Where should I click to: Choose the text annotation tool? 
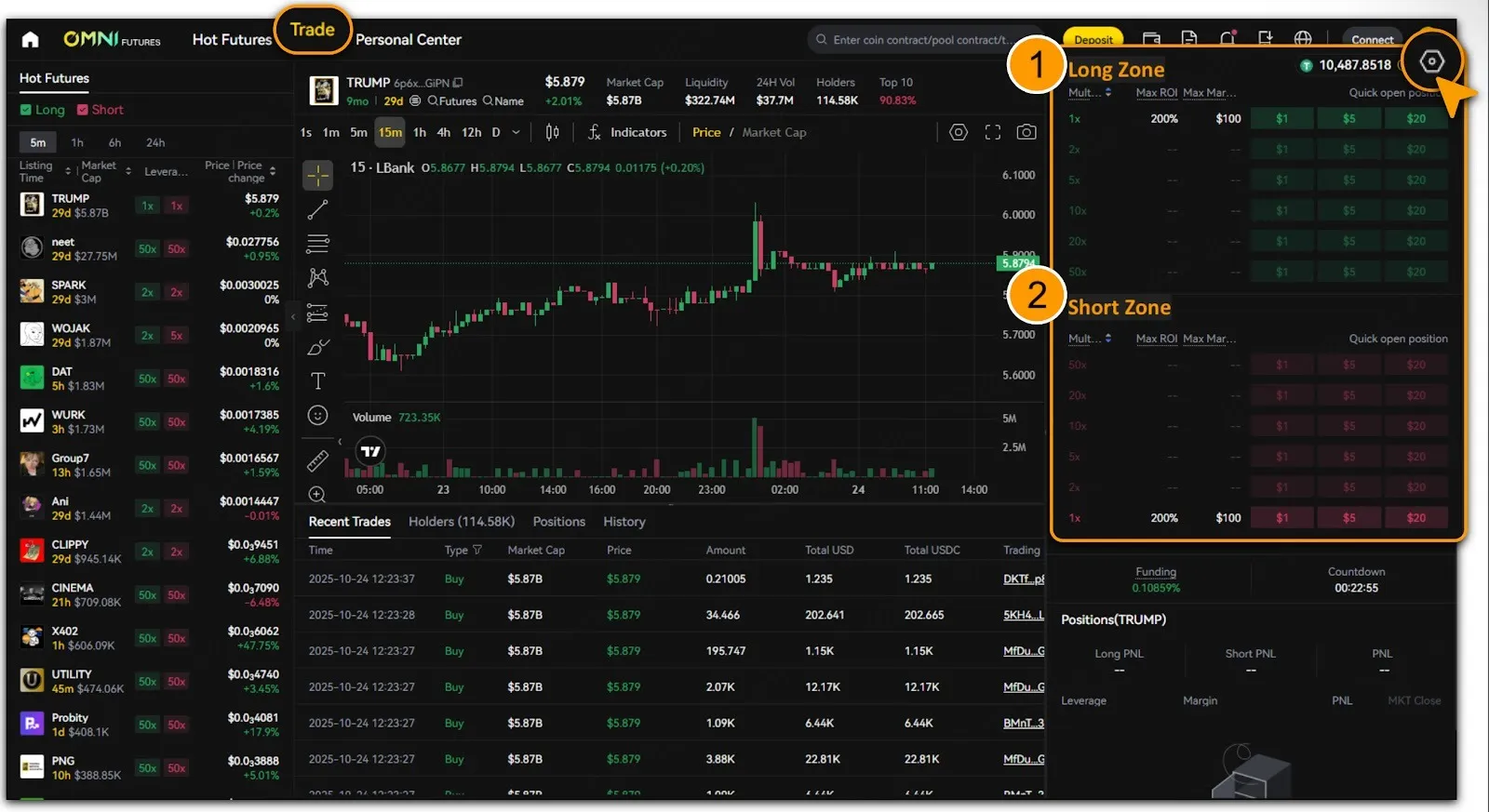click(x=318, y=381)
